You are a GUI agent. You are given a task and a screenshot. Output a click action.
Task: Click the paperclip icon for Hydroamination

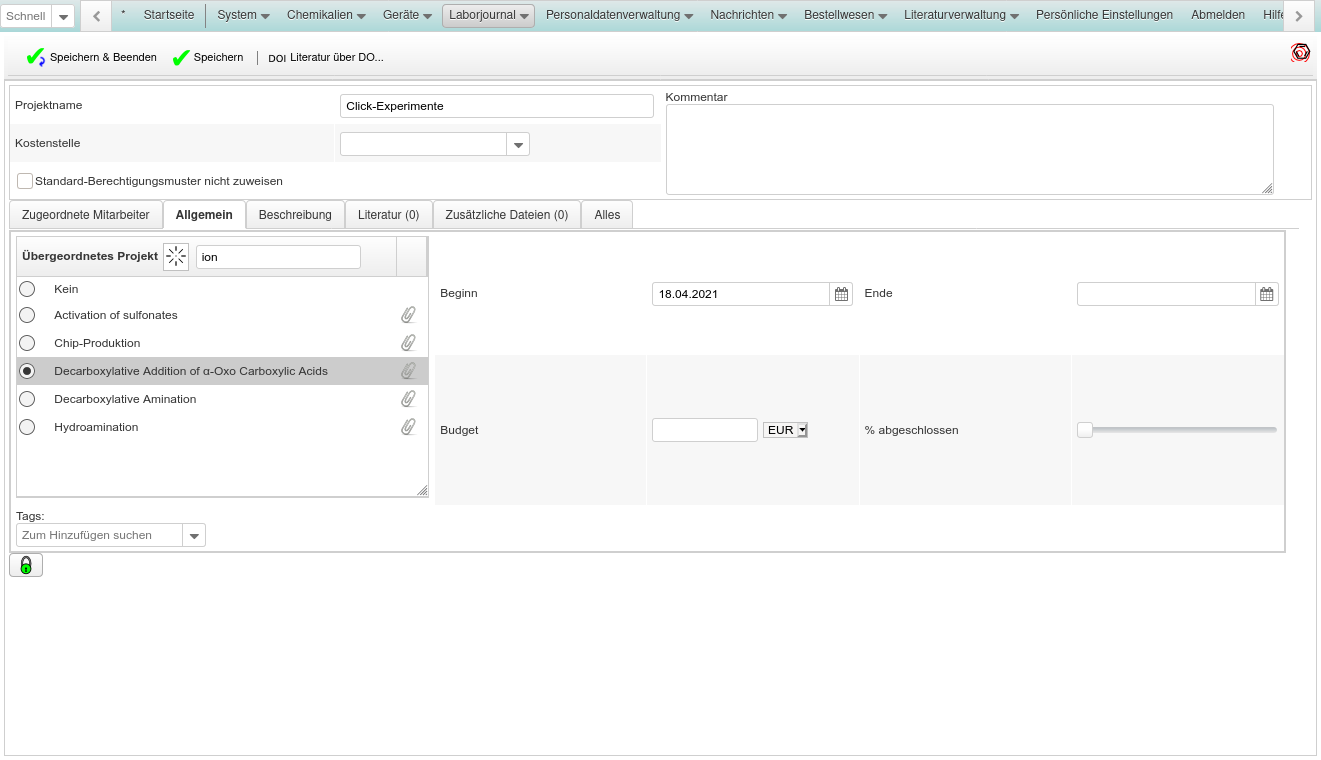[408, 427]
